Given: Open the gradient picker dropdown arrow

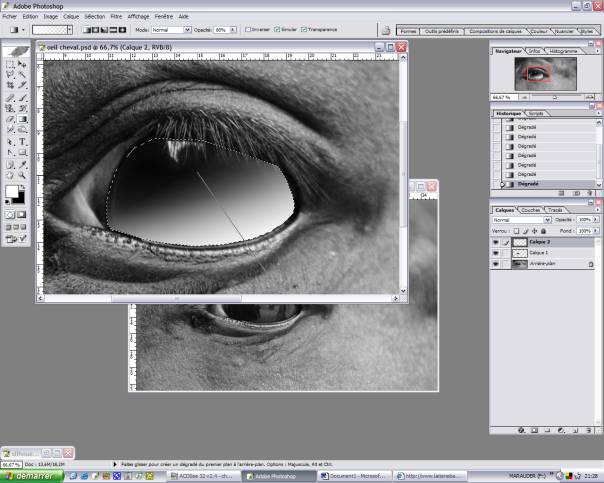Looking at the screenshot, I should 70,30.
